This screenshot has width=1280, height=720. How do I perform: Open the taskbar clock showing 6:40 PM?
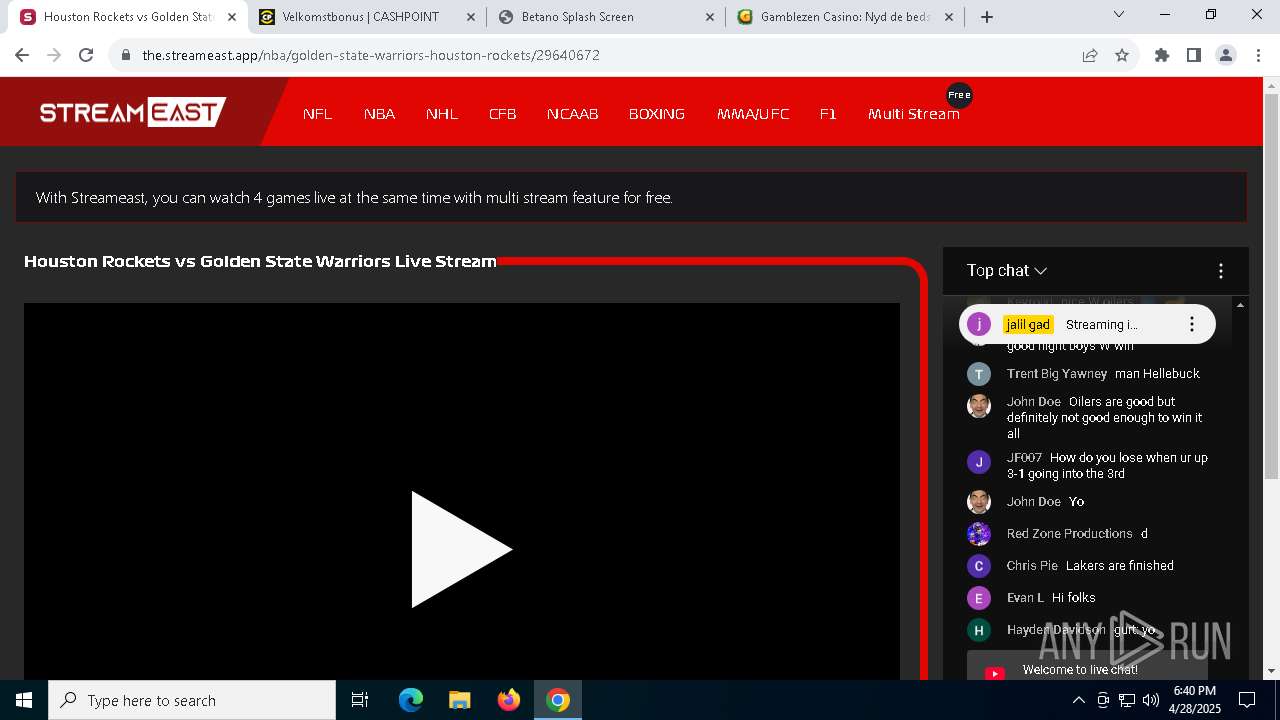(1195, 700)
